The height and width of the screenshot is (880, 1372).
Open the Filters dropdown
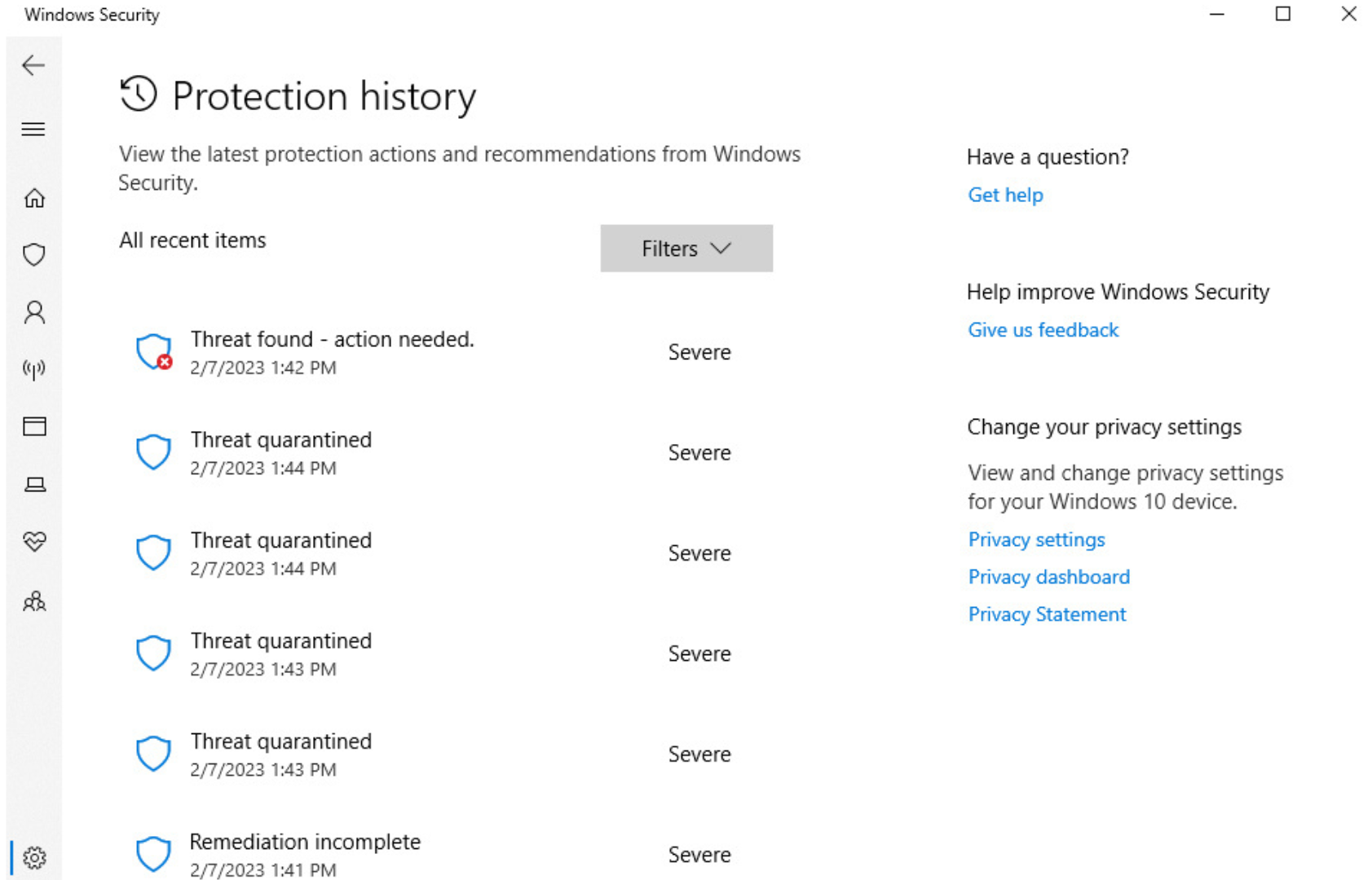(686, 249)
